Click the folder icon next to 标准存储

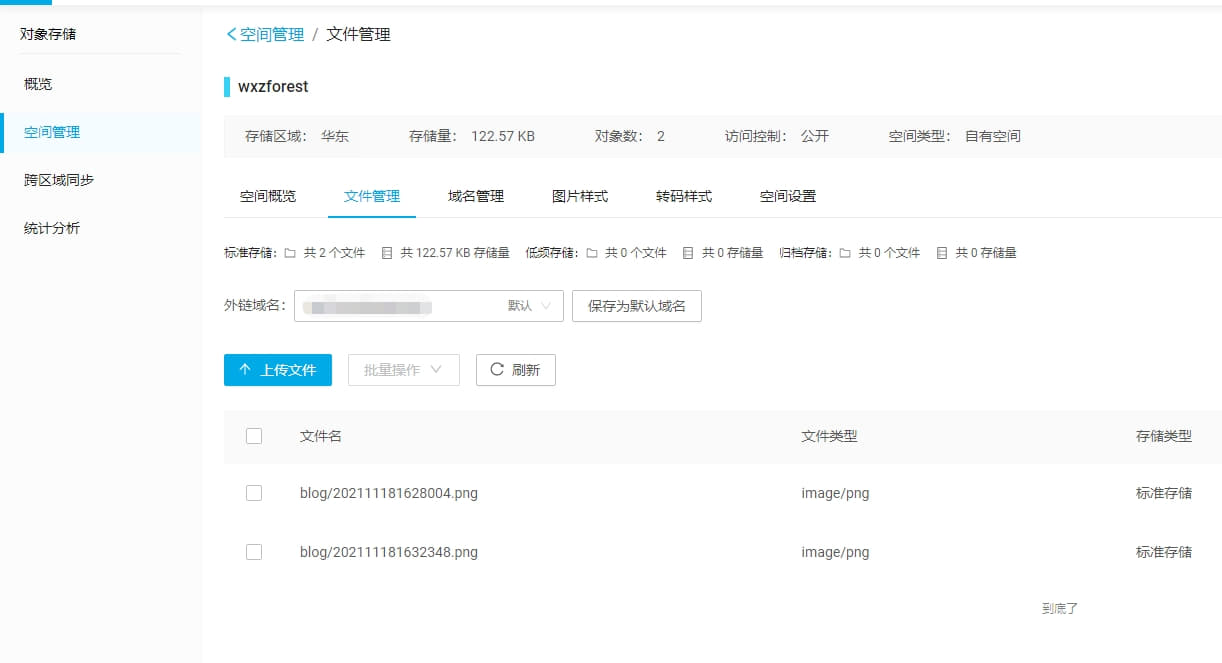point(288,253)
